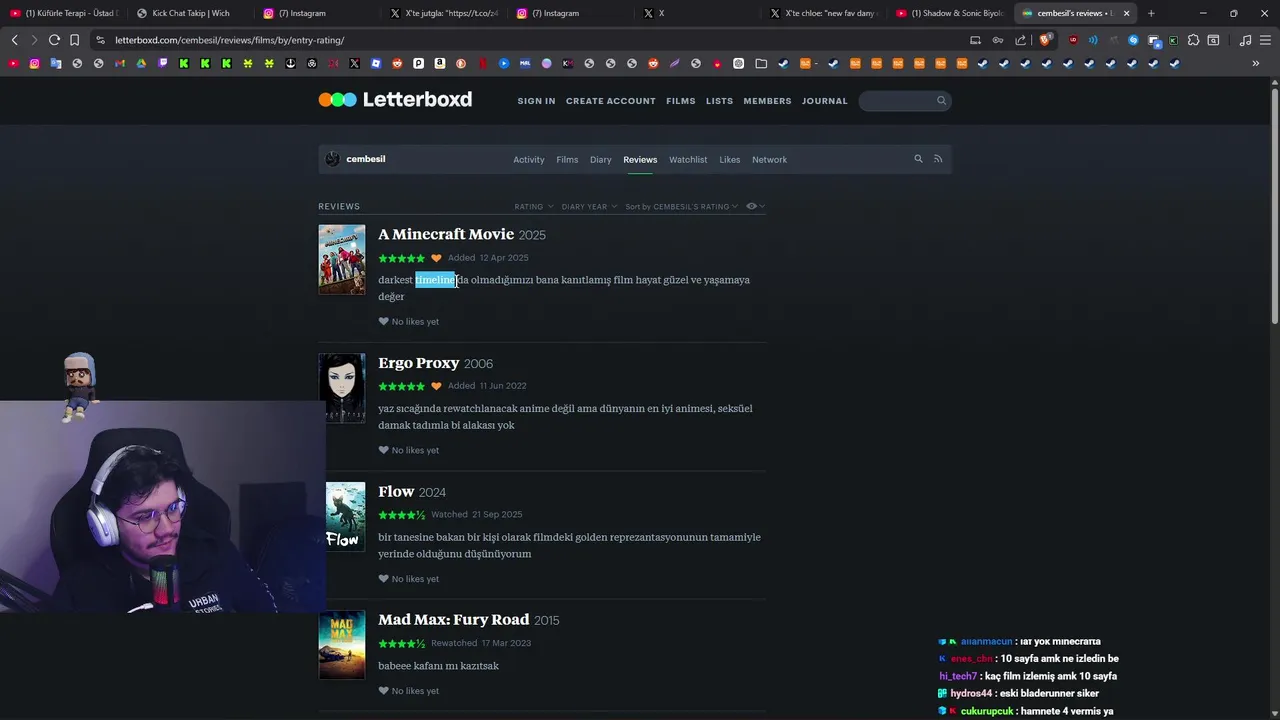Open the Flow title link

pyautogui.click(x=396, y=492)
